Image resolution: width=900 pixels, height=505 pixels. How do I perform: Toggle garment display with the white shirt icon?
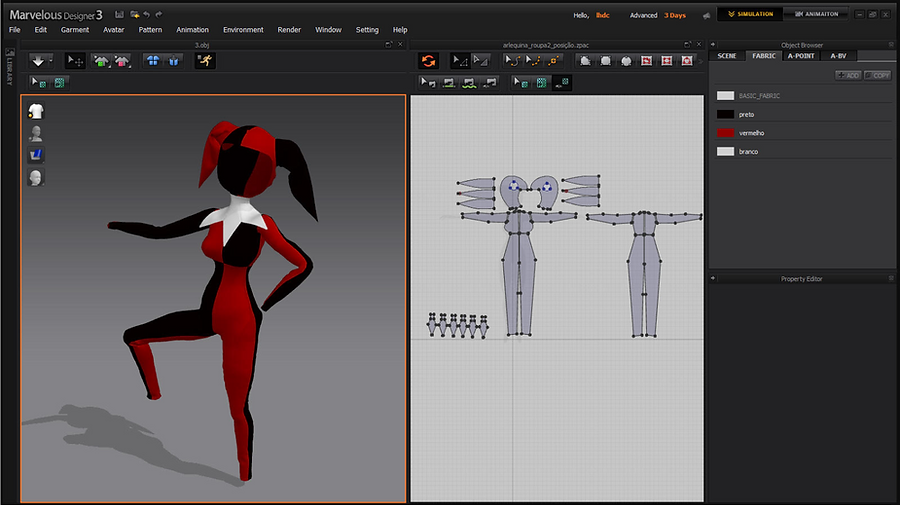click(x=36, y=111)
